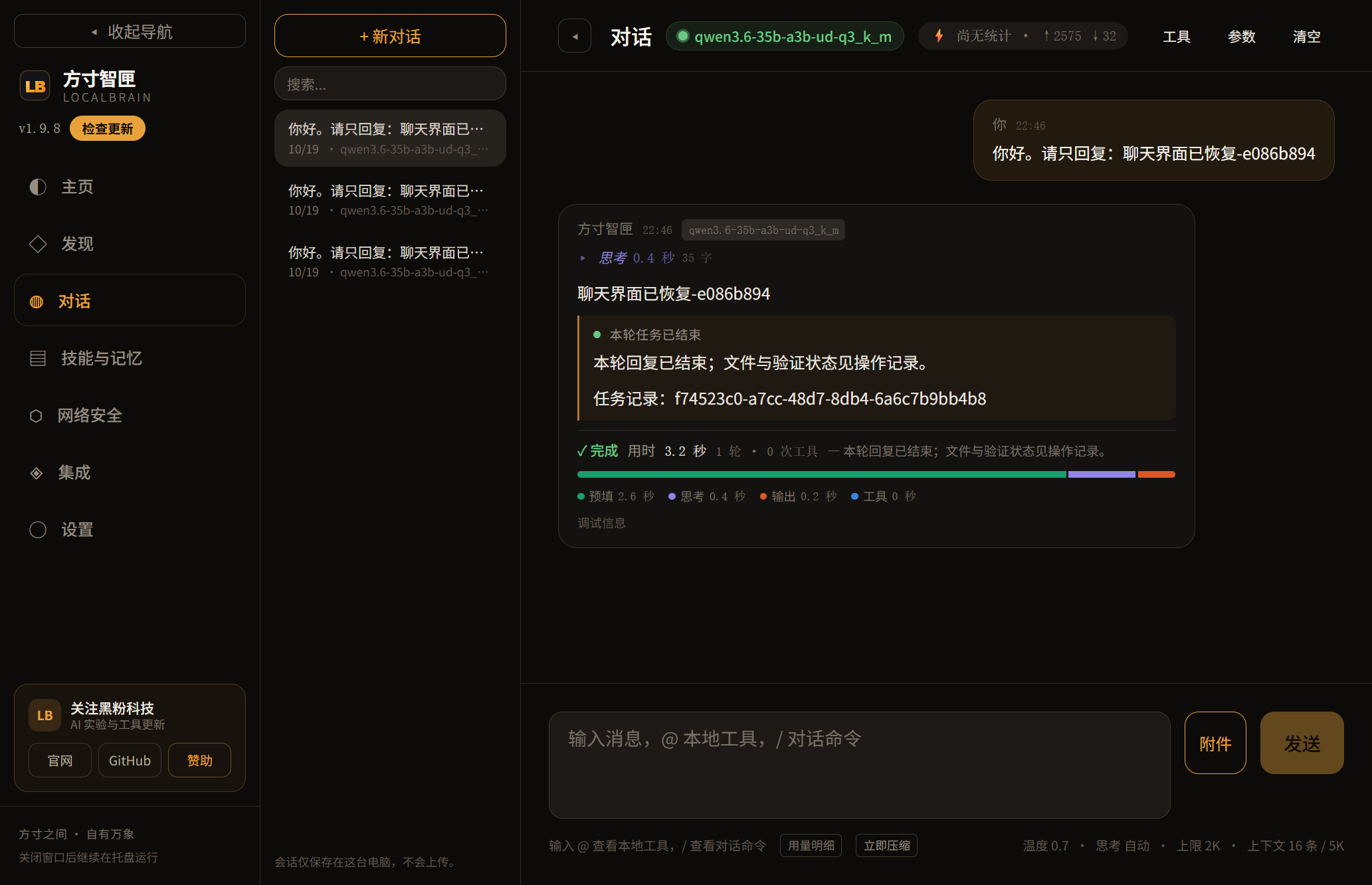The height and width of the screenshot is (885, 1372).
Task: Navigate to the 网络安全 section
Action: 130,416
